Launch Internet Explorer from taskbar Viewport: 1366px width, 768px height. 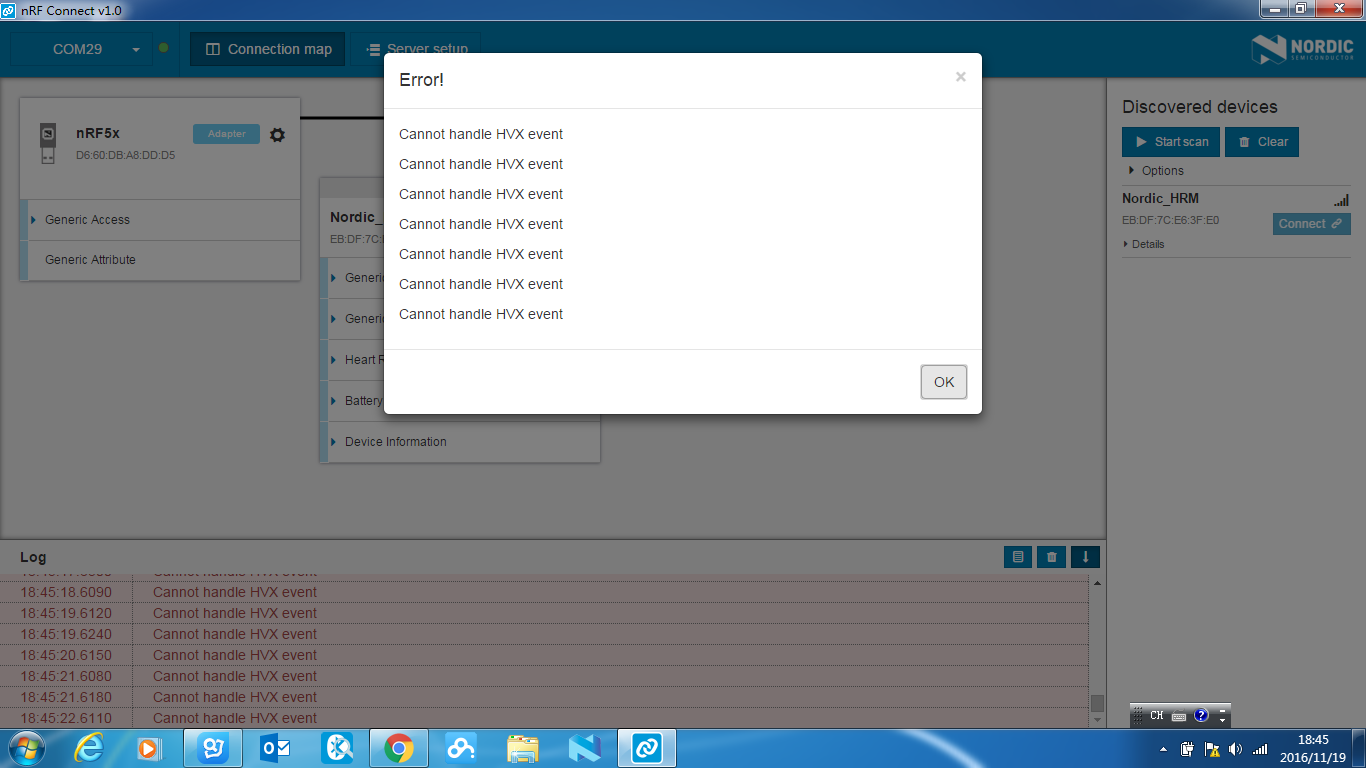point(88,748)
